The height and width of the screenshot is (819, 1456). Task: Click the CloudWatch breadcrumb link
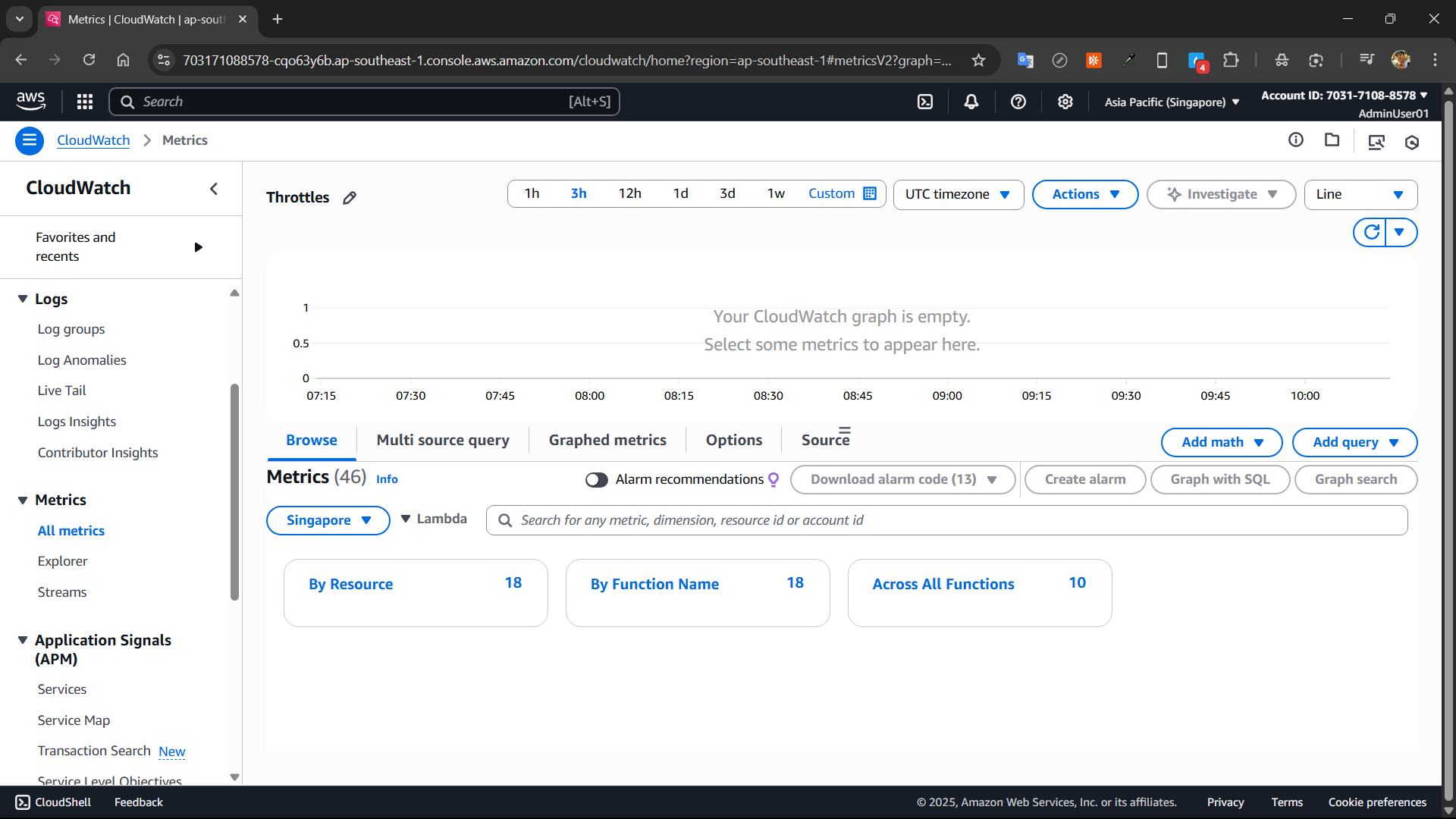tap(93, 140)
